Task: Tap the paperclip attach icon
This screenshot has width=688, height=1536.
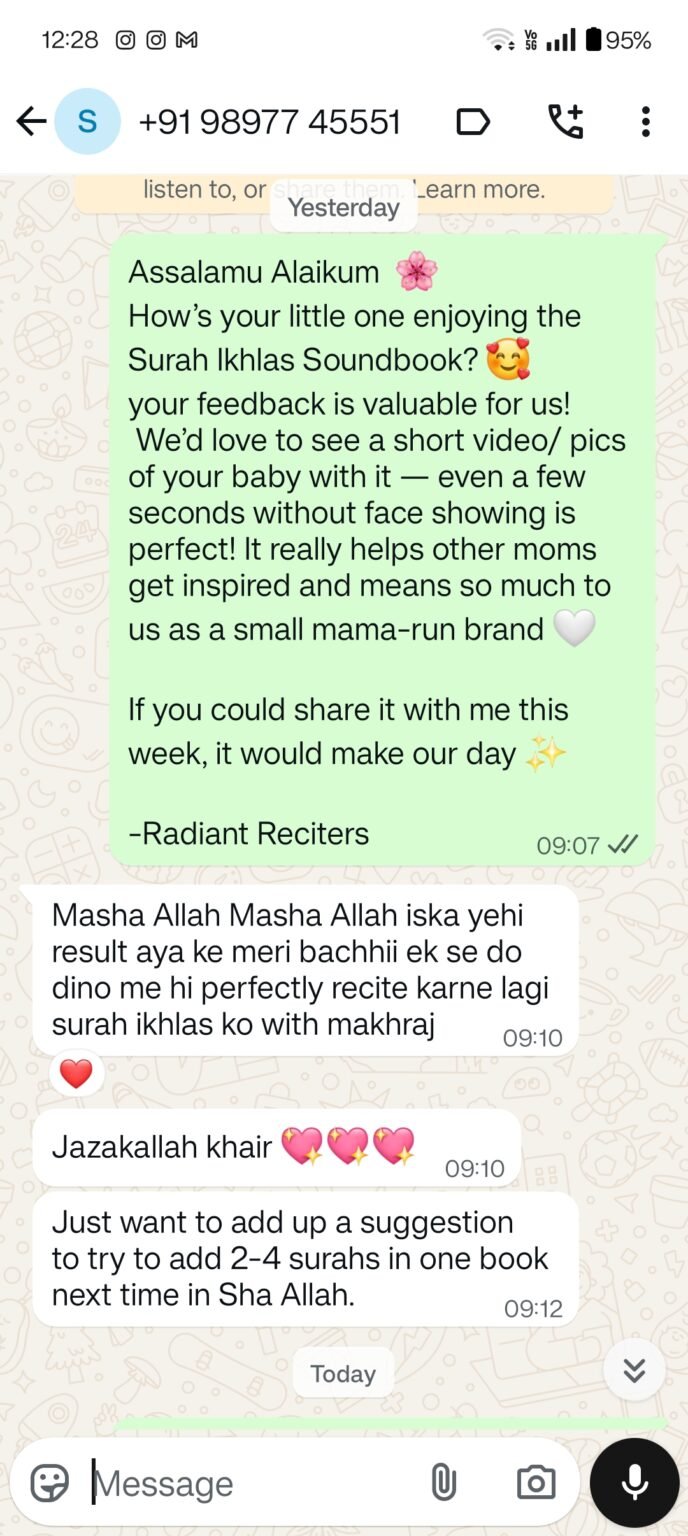Action: point(444,1482)
